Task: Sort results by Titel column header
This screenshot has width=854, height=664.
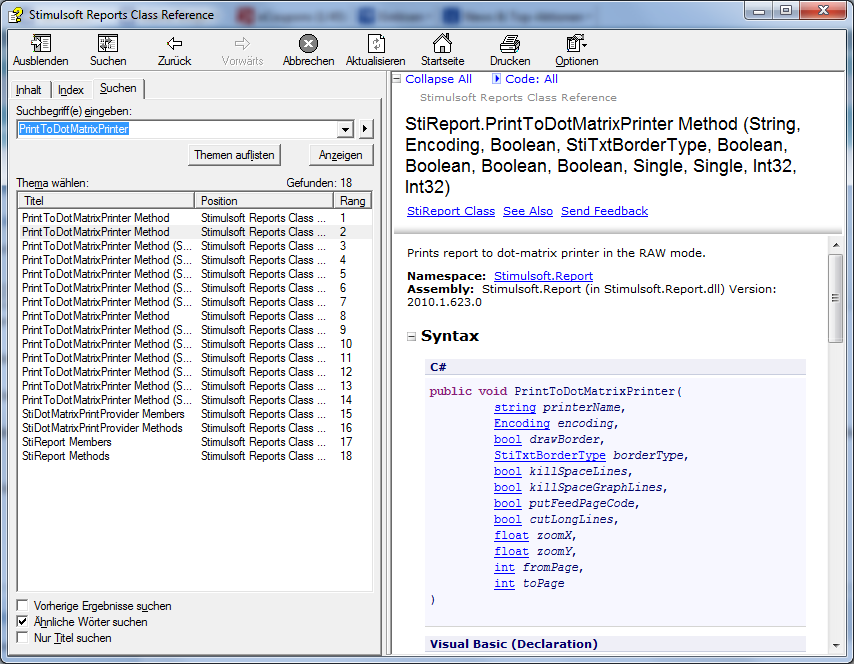Action: (x=106, y=200)
